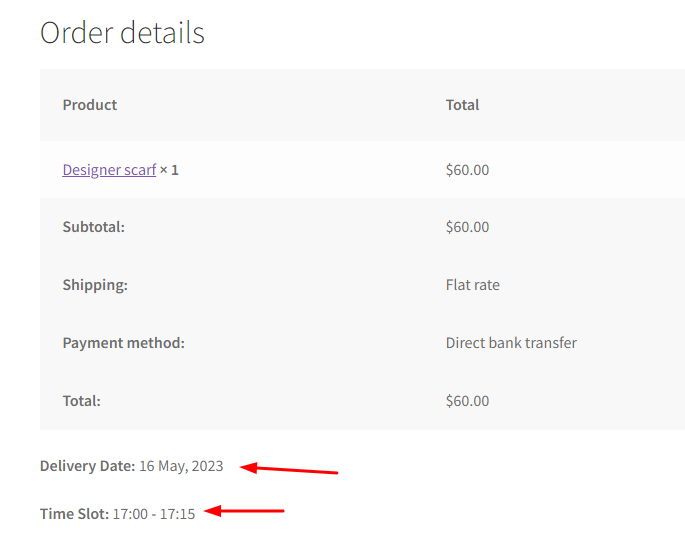Click the × 1 quantity text

coord(169,170)
